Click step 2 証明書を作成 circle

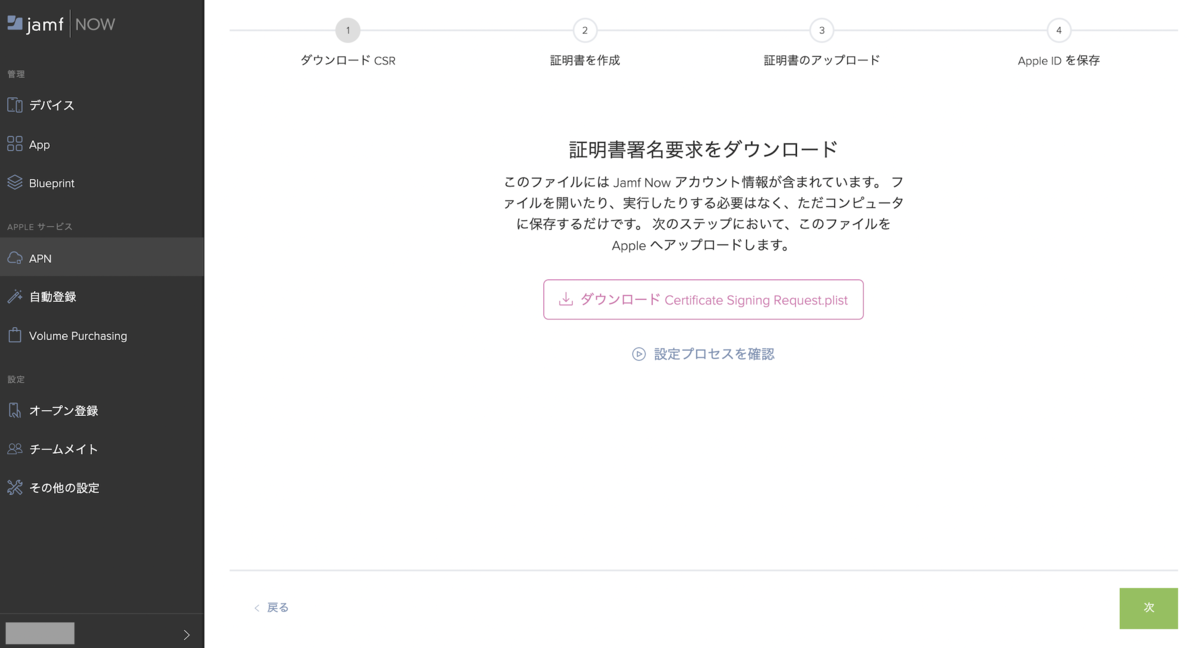click(584, 30)
